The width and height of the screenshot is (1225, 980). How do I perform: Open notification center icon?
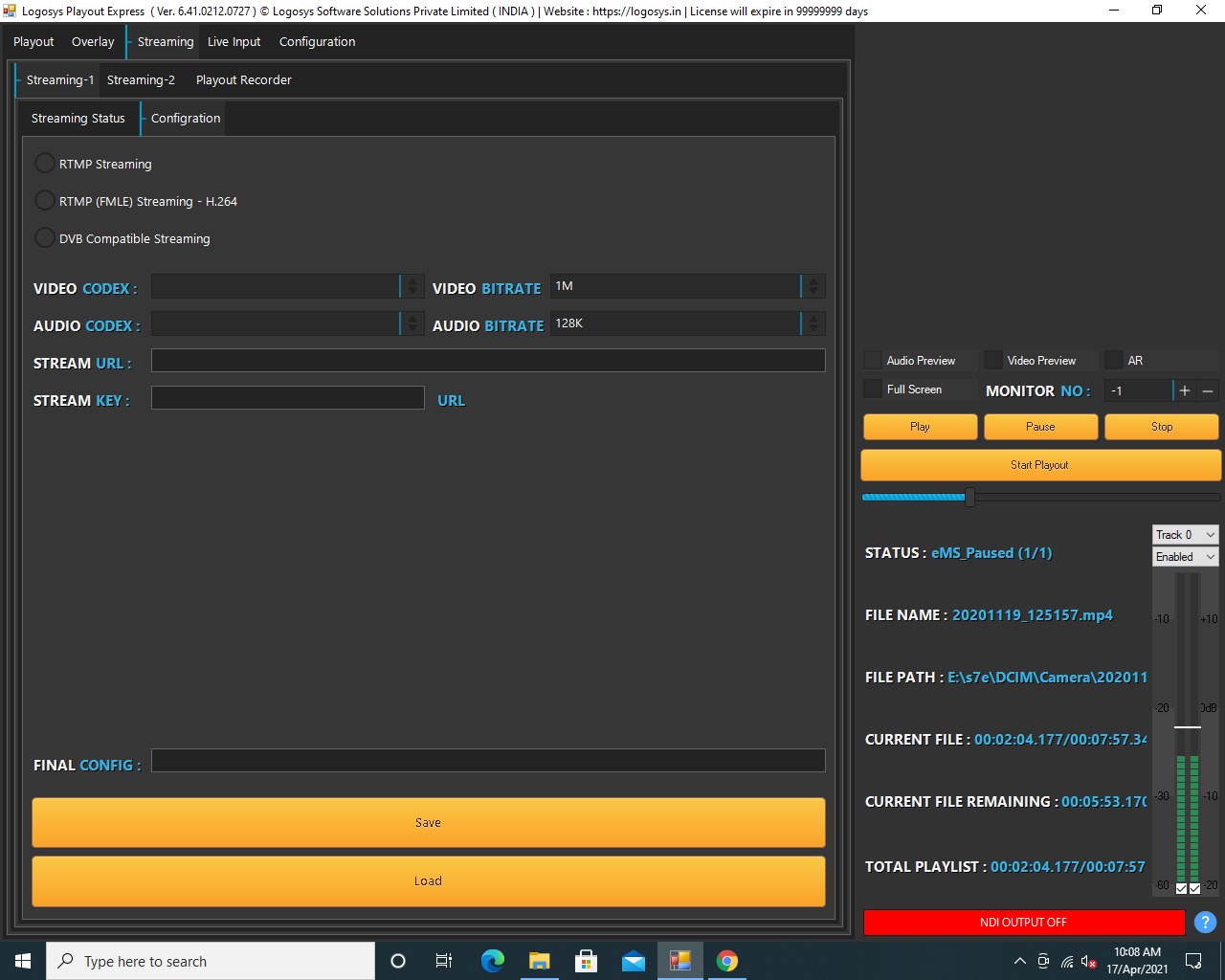(x=1193, y=961)
